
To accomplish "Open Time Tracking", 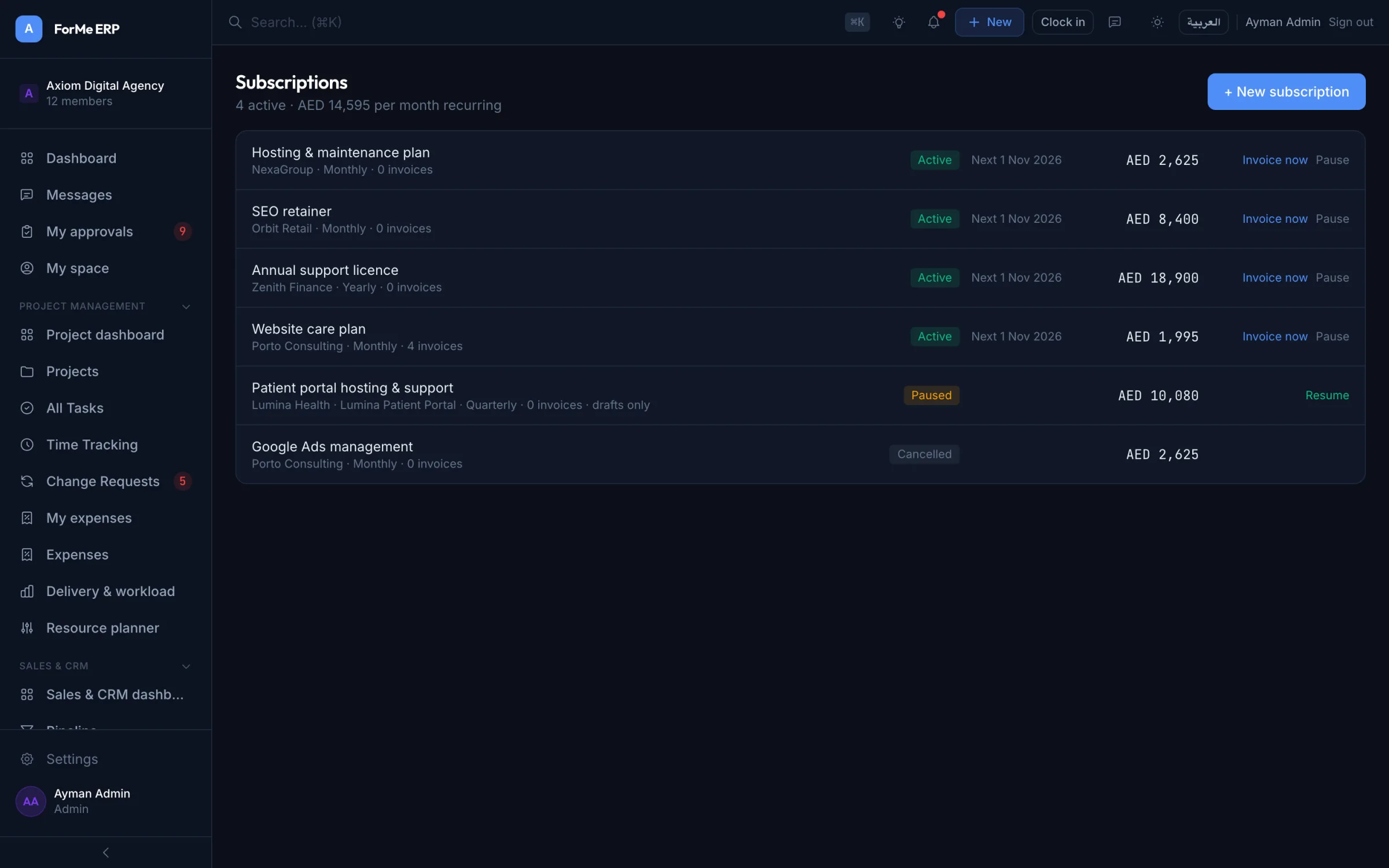I will (106, 444).
